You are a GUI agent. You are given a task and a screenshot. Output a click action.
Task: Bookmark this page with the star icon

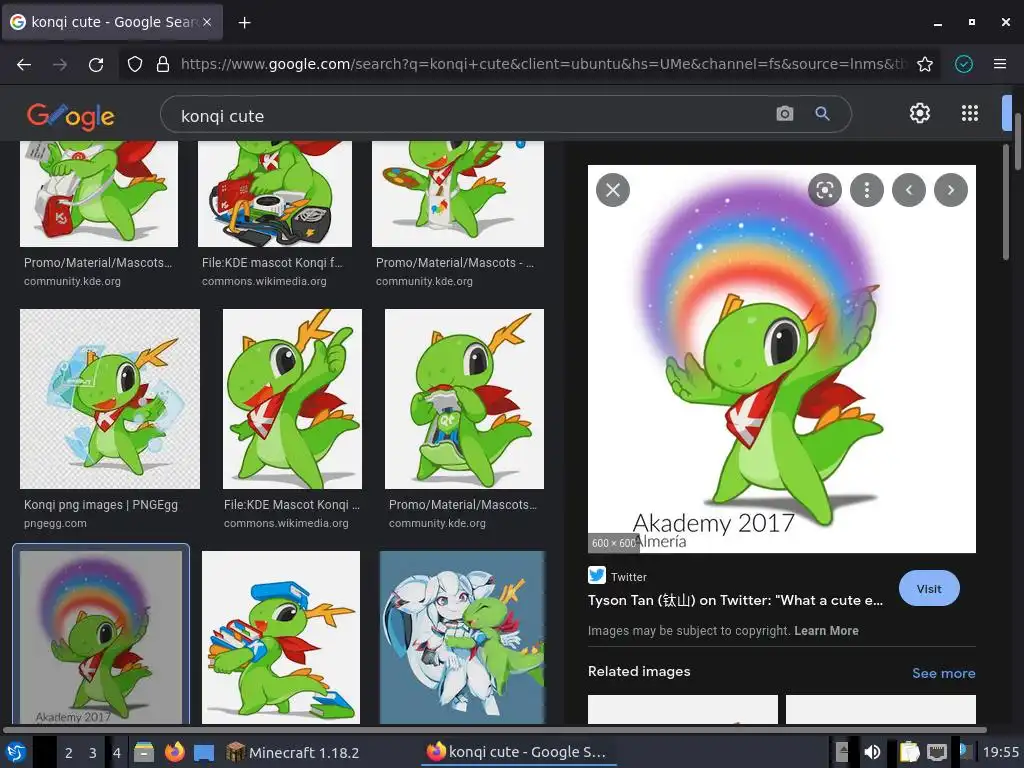click(x=925, y=64)
